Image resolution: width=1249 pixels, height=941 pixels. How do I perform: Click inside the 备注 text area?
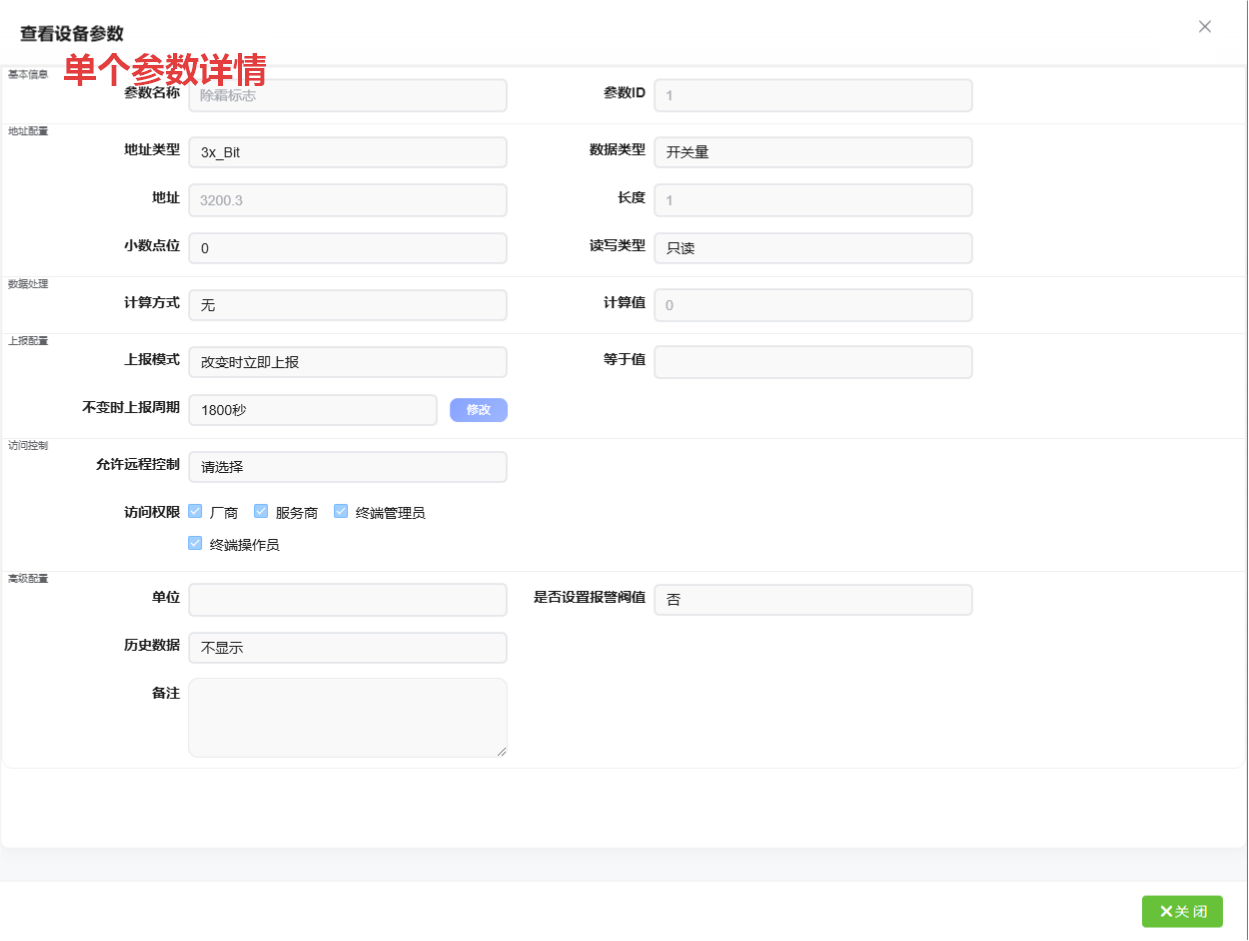pos(348,718)
